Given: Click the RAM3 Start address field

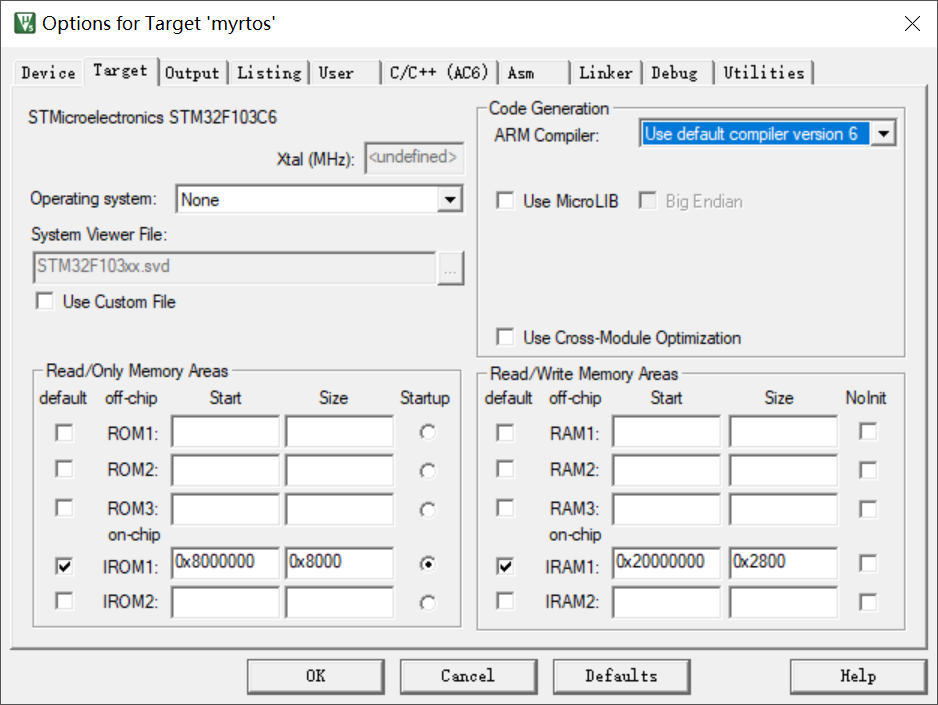Looking at the screenshot, I should coord(666,509).
